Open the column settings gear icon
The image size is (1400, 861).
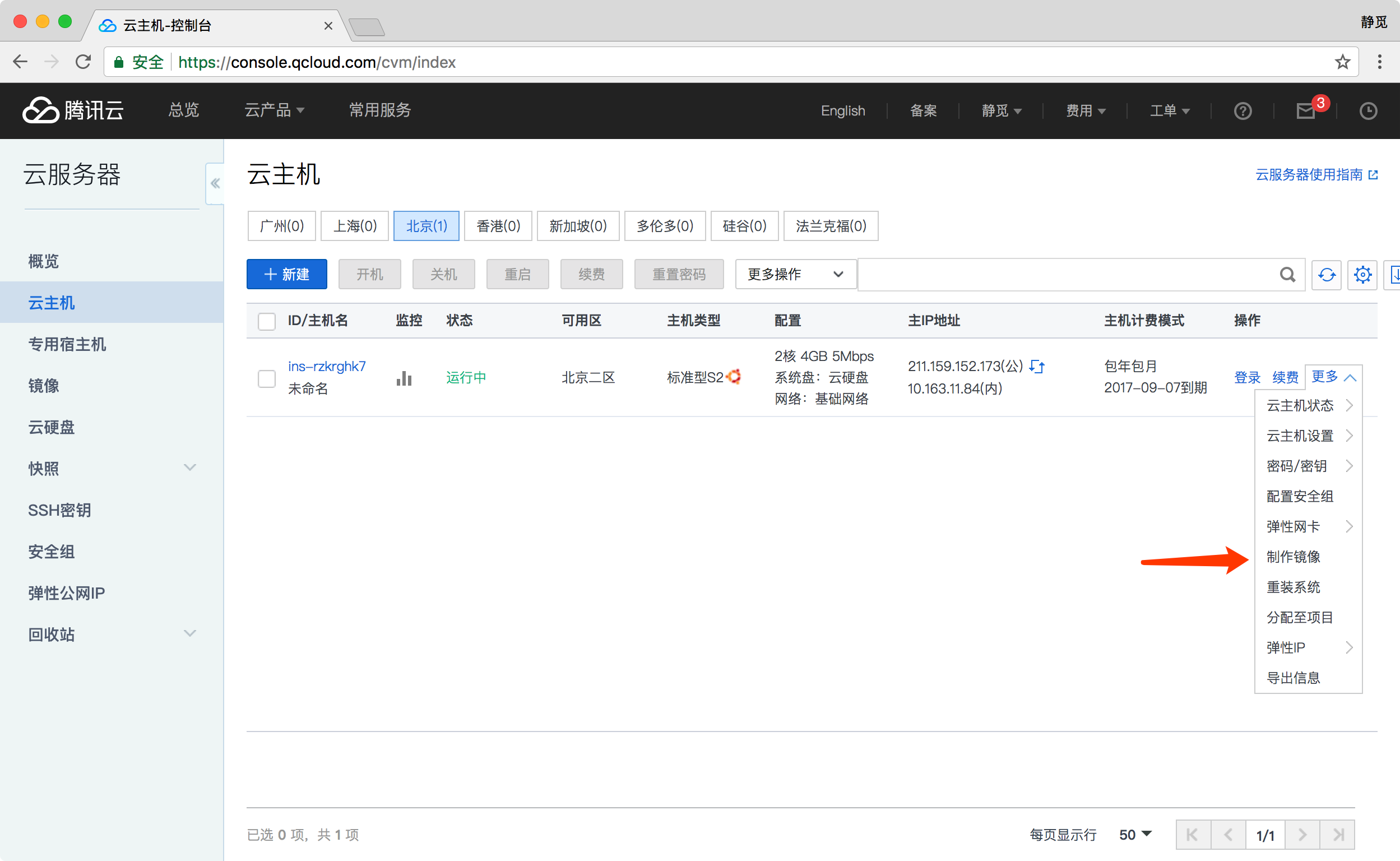coord(1362,275)
